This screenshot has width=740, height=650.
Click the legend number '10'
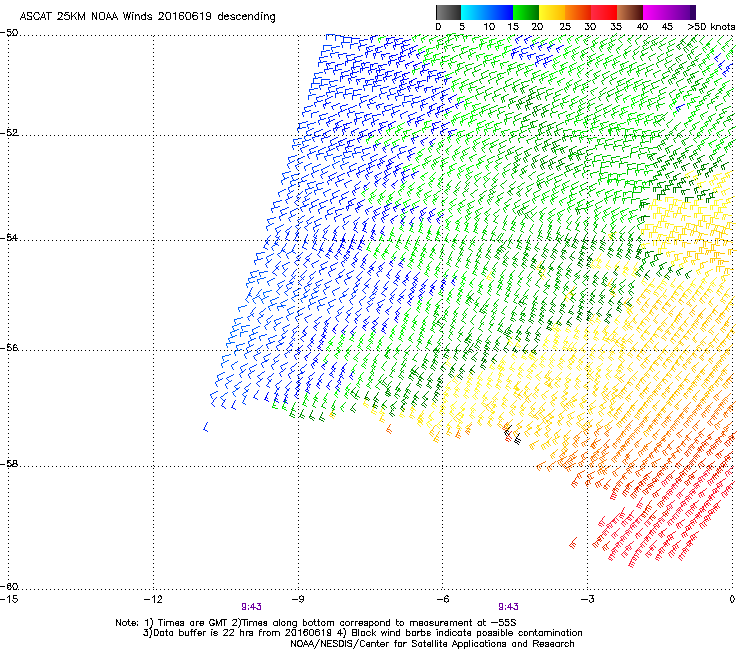pos(489,27)
